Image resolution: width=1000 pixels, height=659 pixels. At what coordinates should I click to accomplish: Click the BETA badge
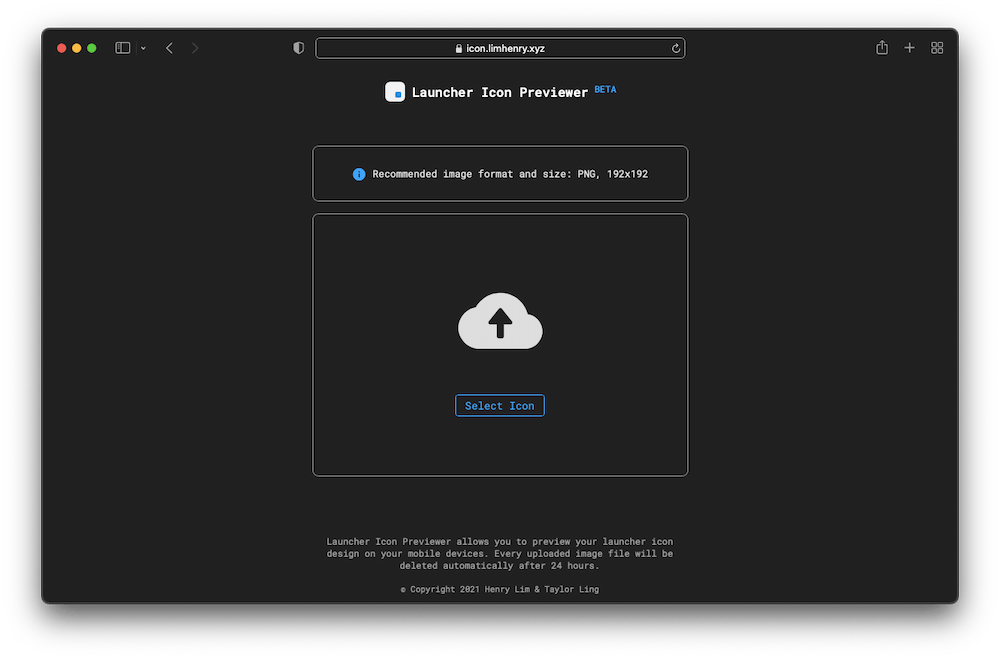click(x=605, y=89)
